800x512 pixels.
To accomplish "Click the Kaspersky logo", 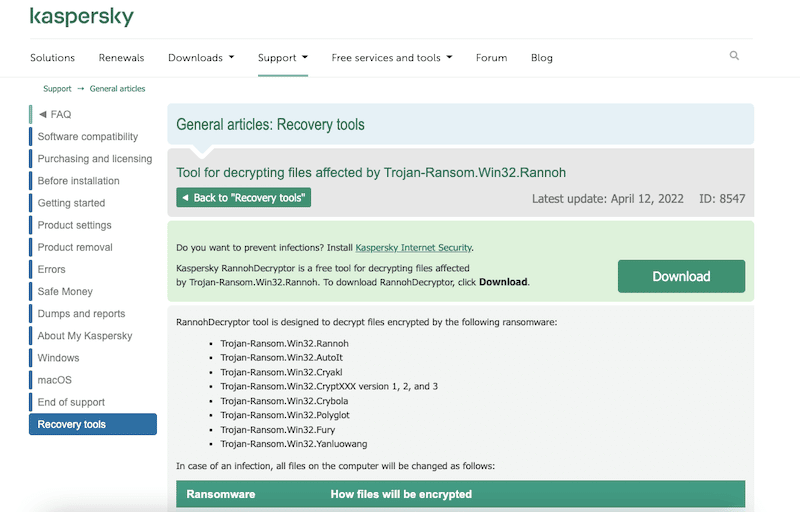I will [x=82, y=16].
